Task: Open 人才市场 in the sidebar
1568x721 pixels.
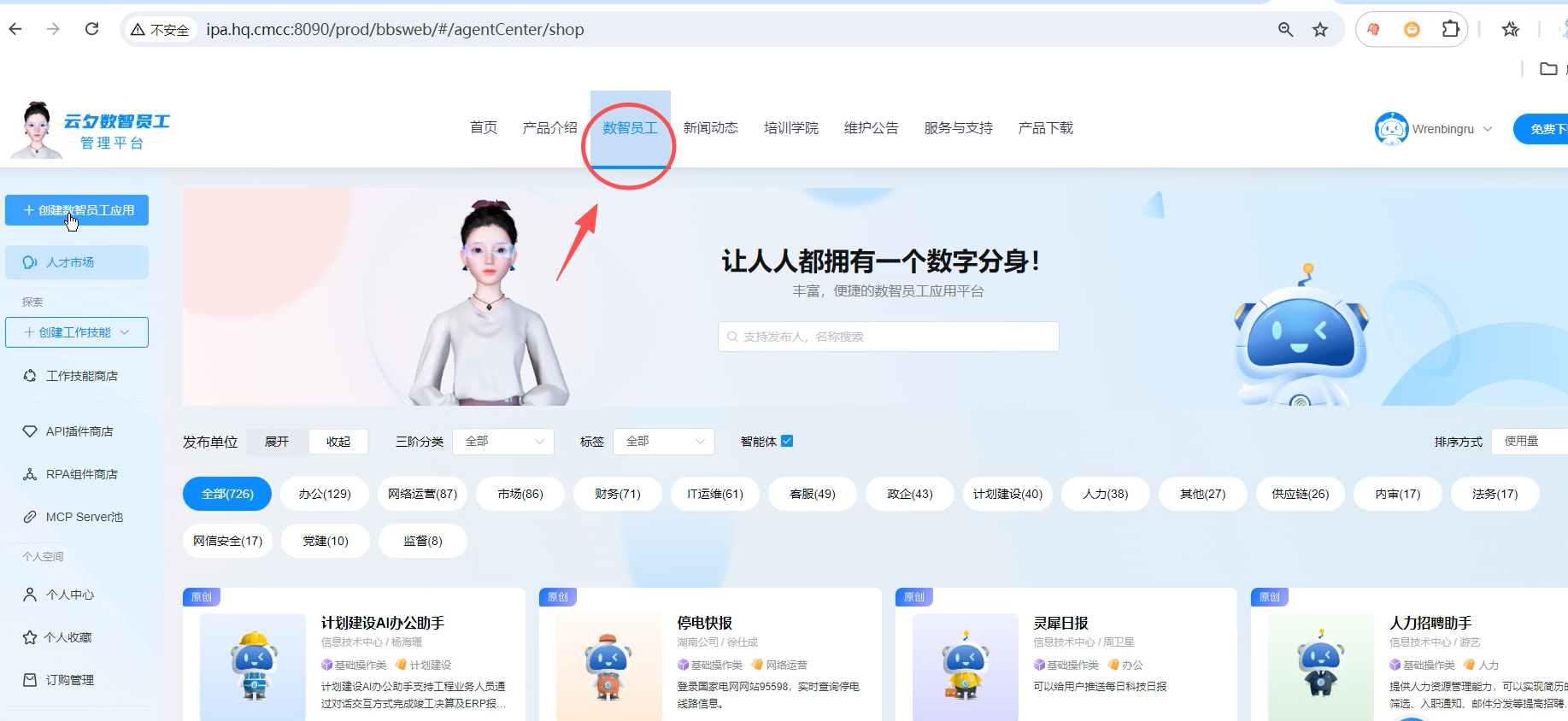Action: click(x=77, y=262)
